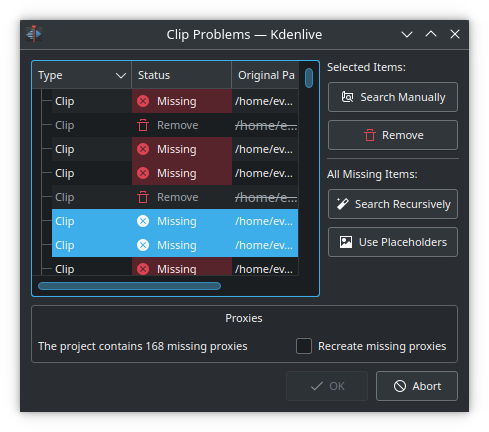
Task: Click the red trash icon on Remove button
Action: pyautogui.click(x=370, y=135)
